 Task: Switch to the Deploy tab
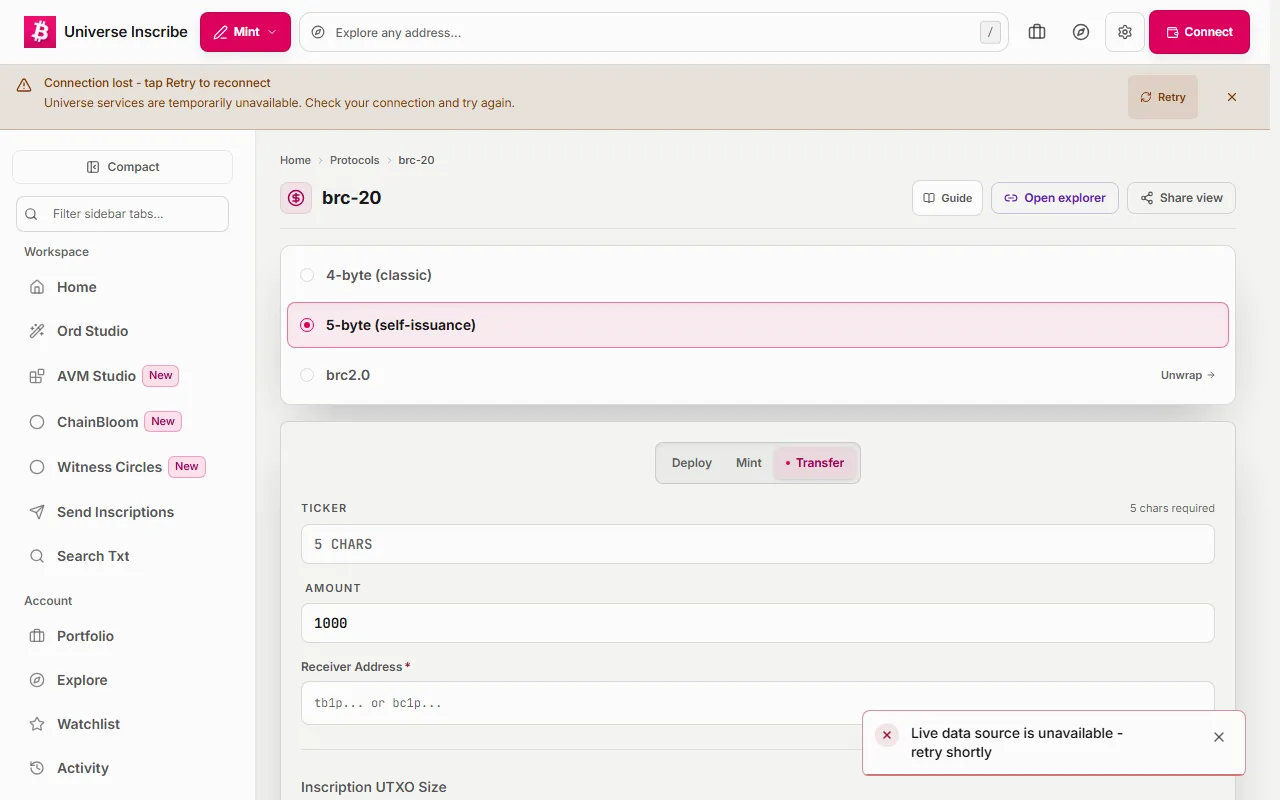click(692, 463)
